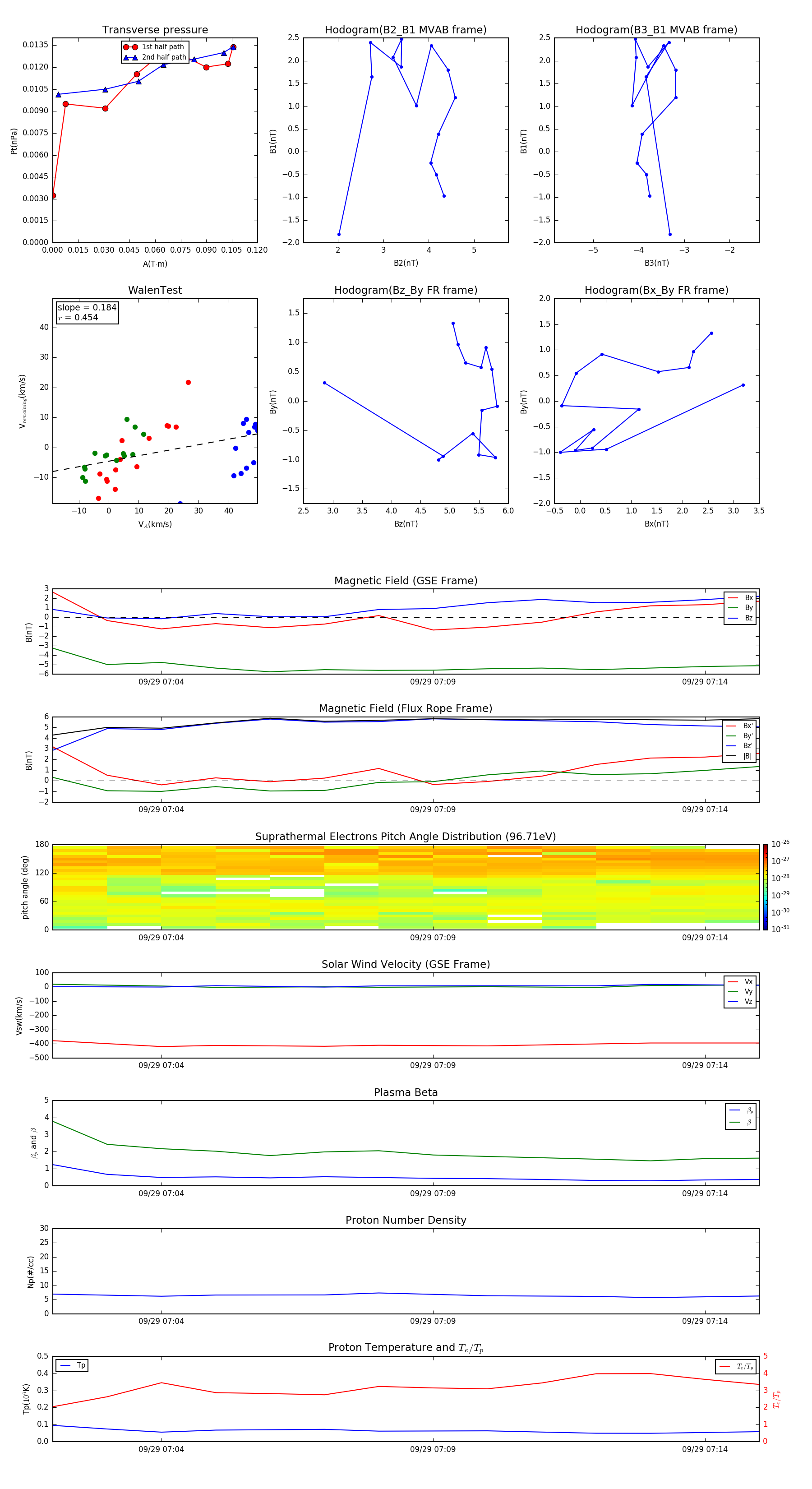The height and width of the screenshot is (1489, 812).
Task: Click the β entry in Plasma Beta legend
Action: pos(742,1123)
